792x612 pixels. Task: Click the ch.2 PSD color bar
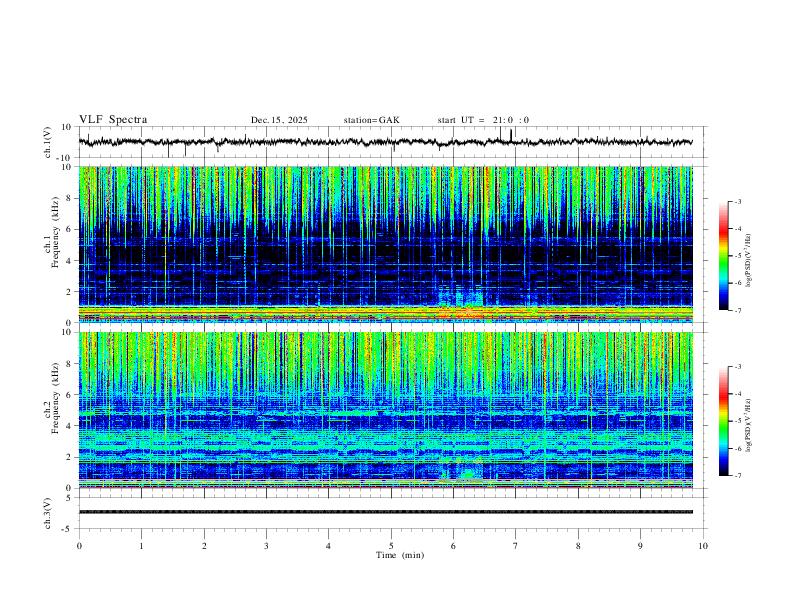click(724, 421)
